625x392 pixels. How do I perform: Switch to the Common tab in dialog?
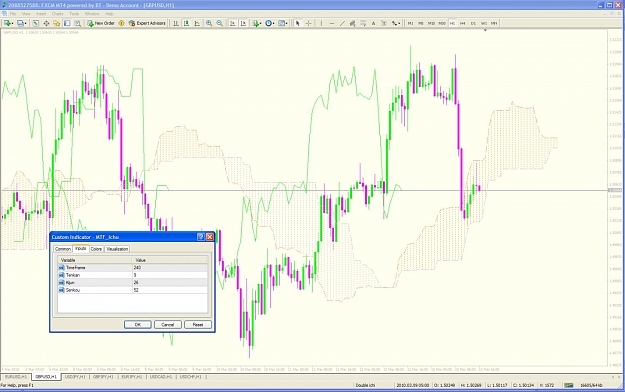pos(63,249)
